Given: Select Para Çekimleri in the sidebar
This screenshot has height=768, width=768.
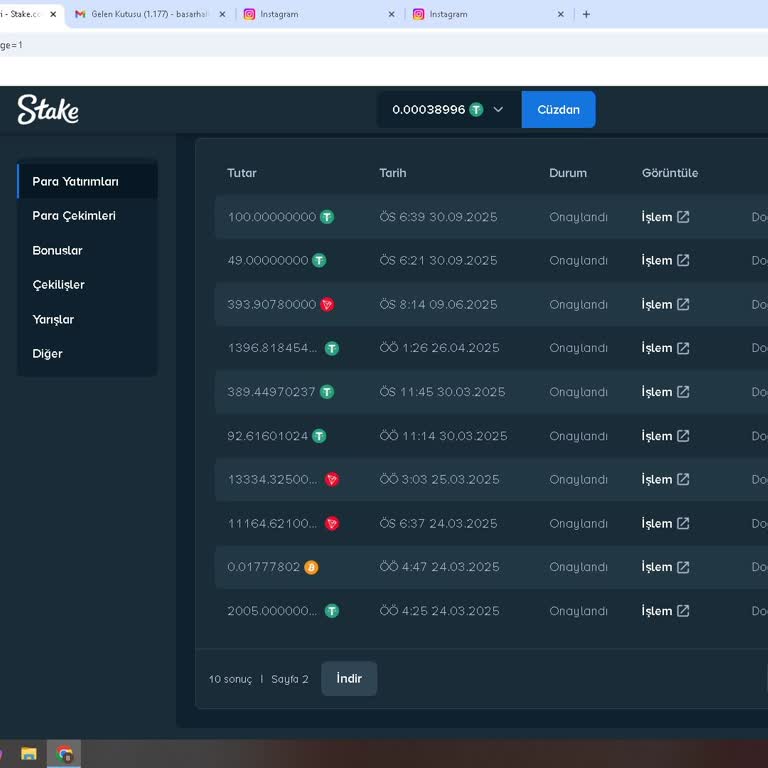Looking at the screenshot, I should coord(74,216).
